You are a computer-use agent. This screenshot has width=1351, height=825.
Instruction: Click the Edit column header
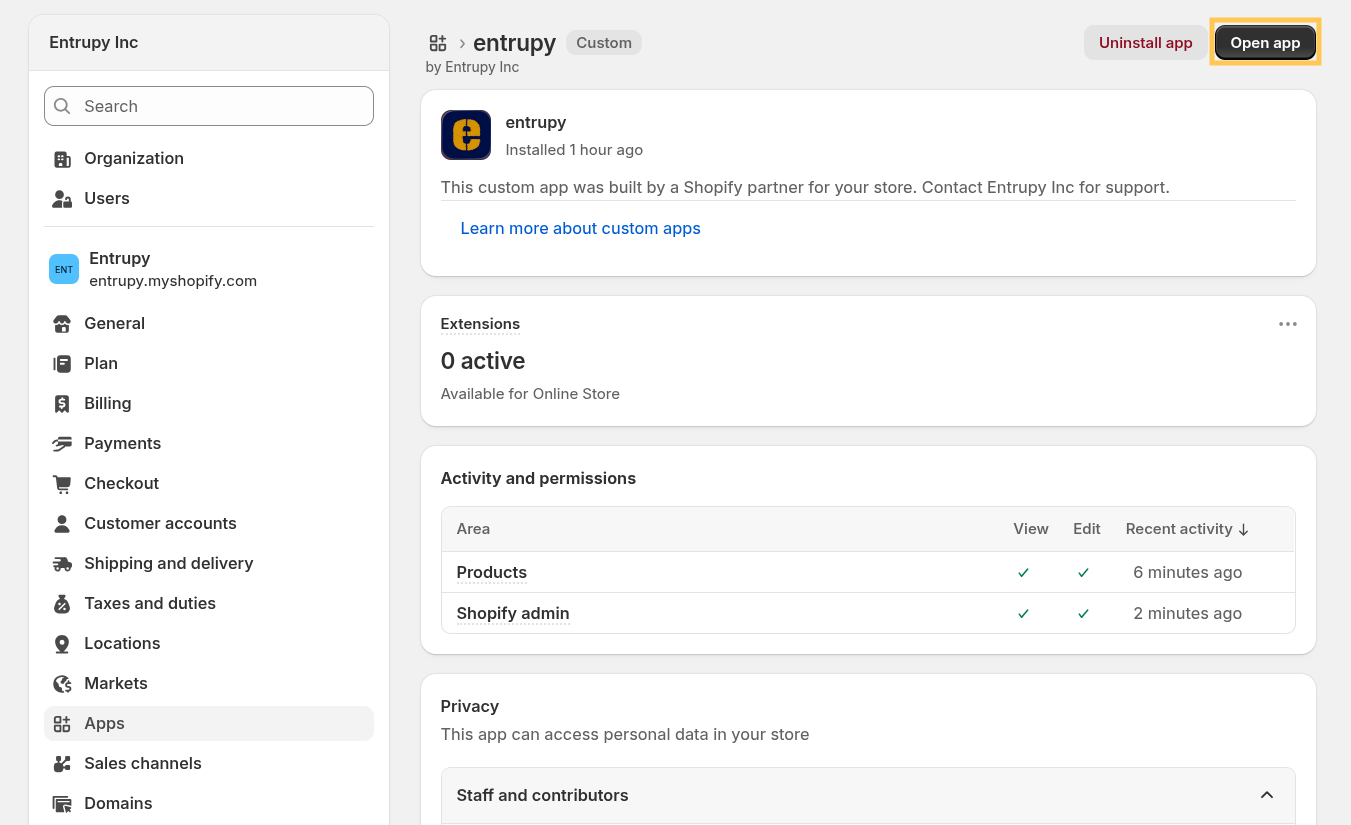[1087, 529]
